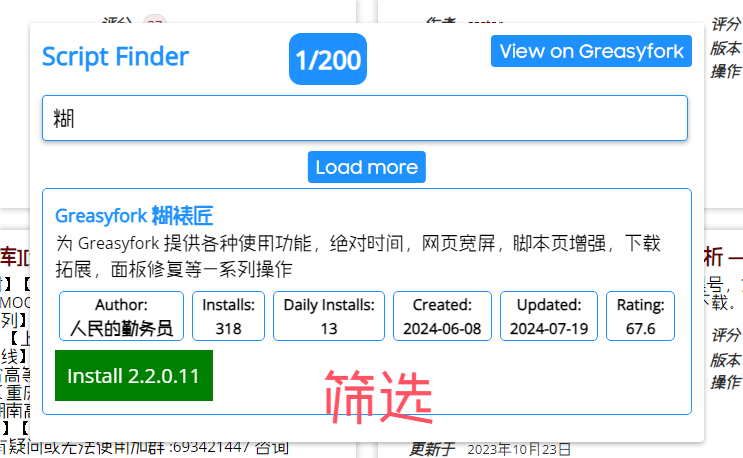The width and height of the screenshot is (743, 458).
Task: Click the Script Finder panel title
Action: (x=115, y=57)
